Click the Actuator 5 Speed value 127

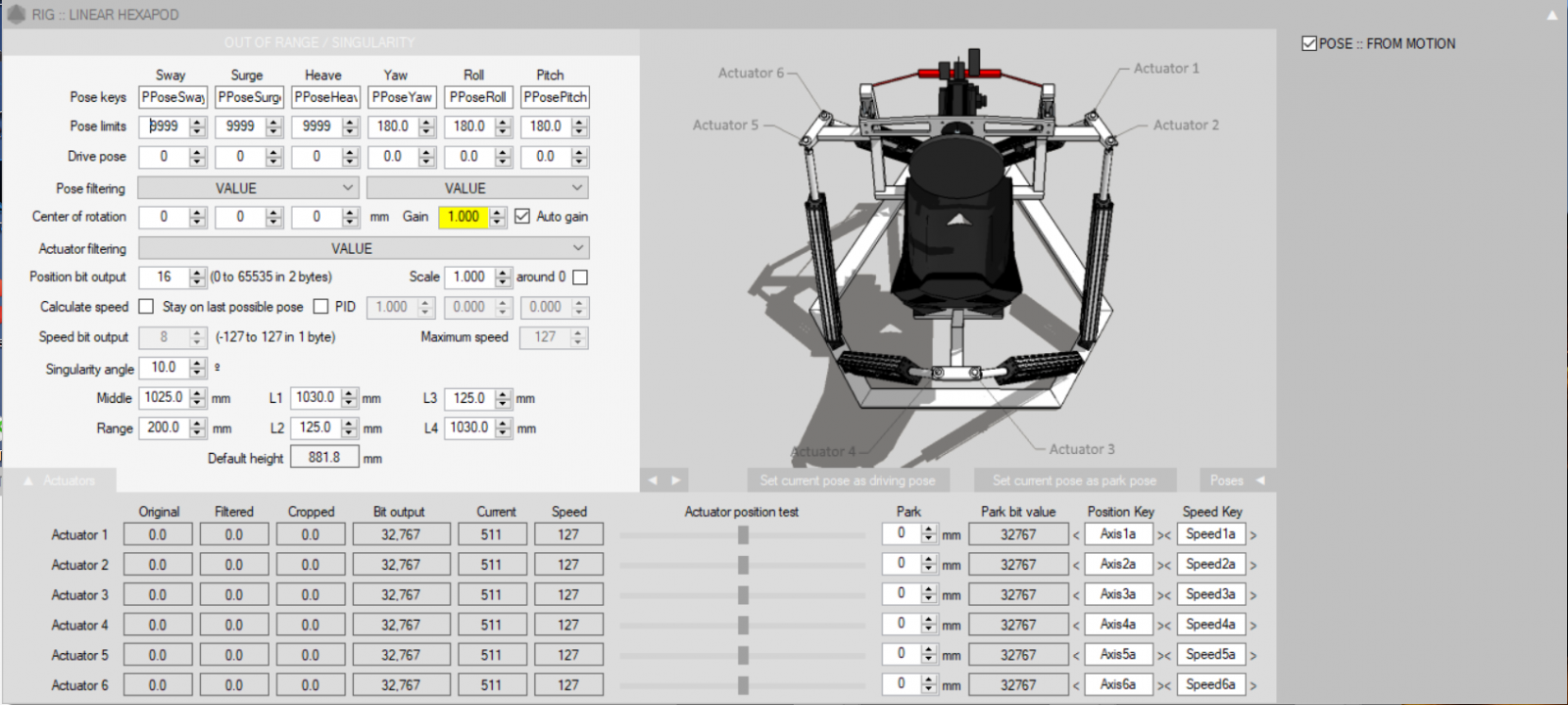click(568, 655)
